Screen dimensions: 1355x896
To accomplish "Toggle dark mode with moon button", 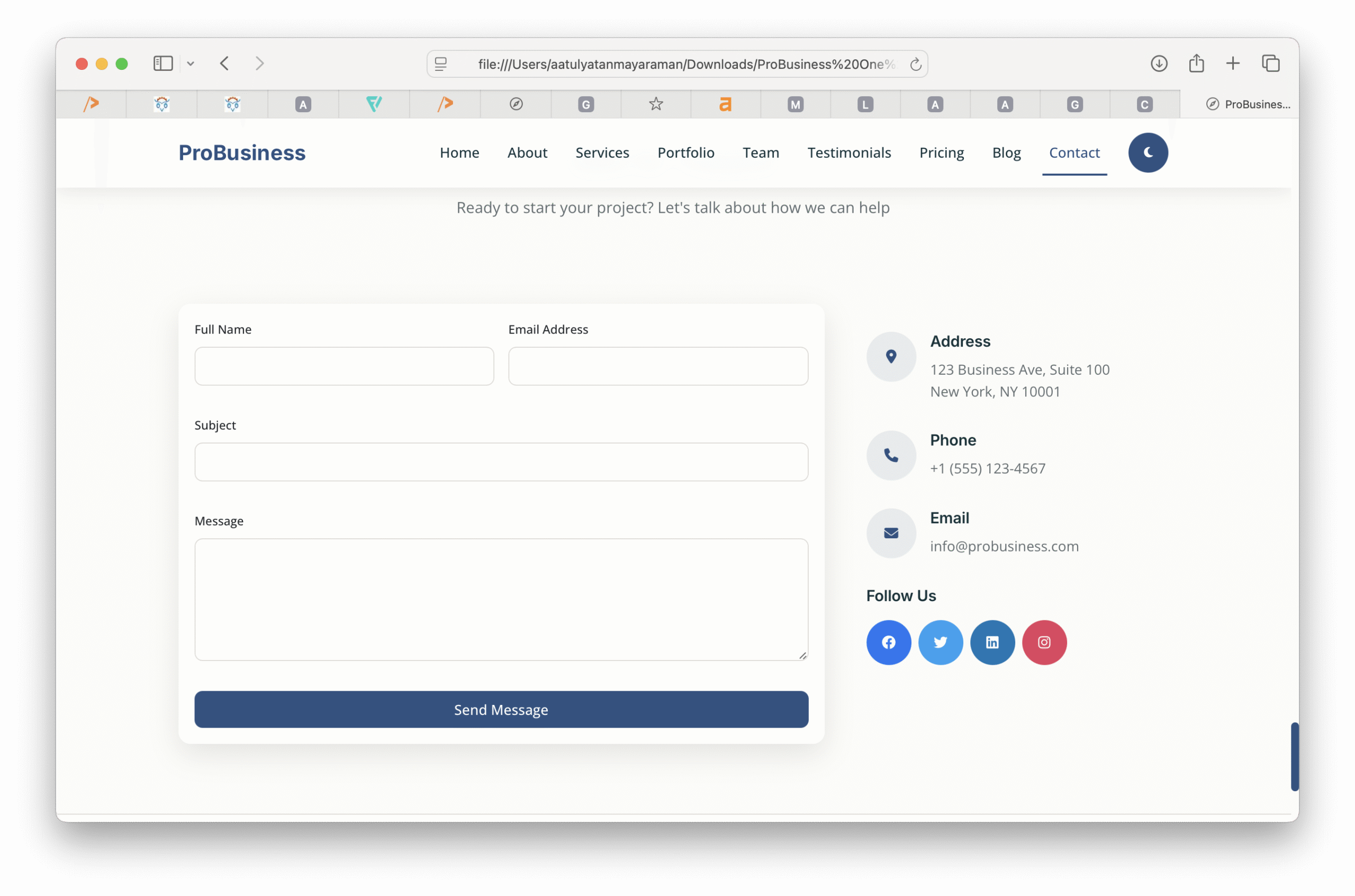I will (1148, 152).
